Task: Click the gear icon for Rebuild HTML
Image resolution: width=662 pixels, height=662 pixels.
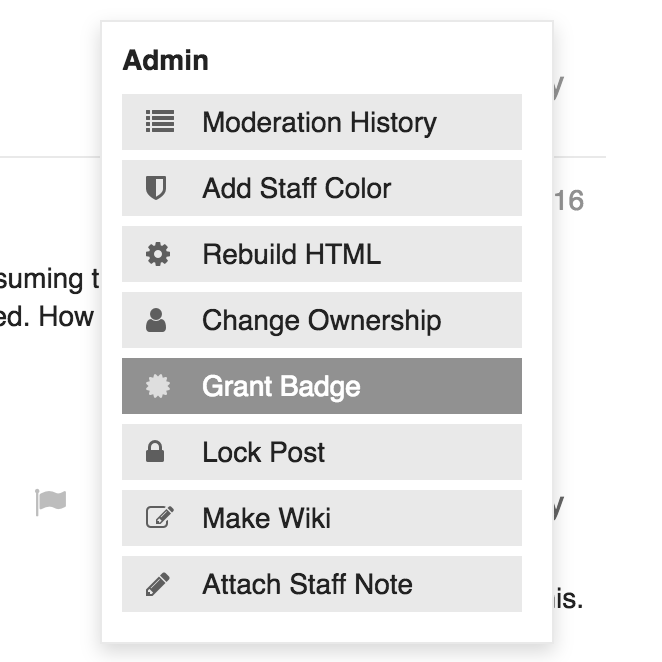Action: [x=158, y=254]
